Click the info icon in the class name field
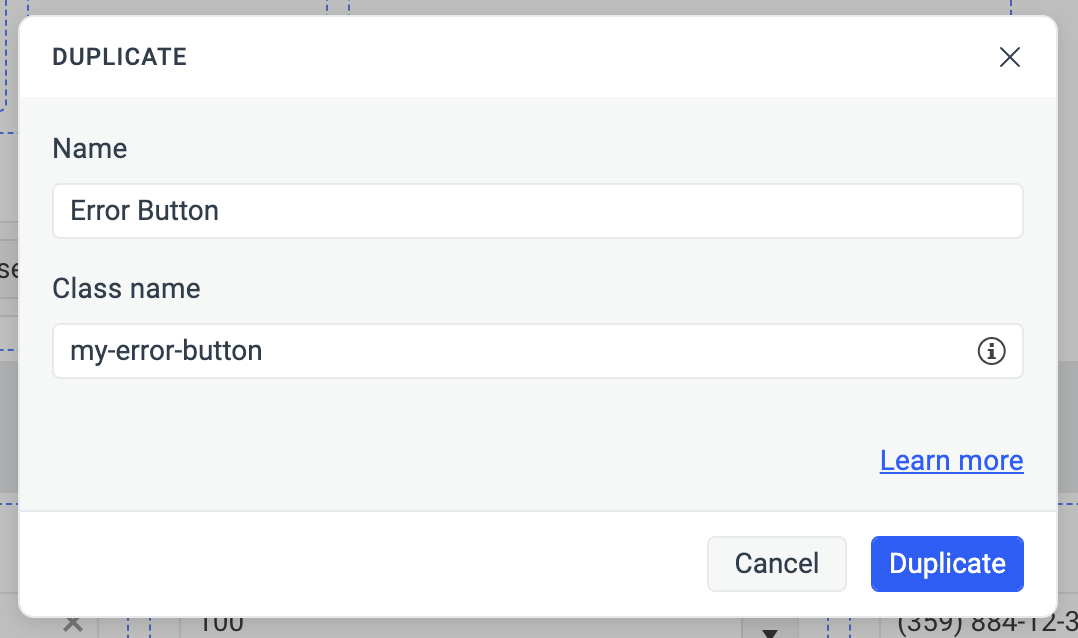1078x638 pixels. coord(991,351)
